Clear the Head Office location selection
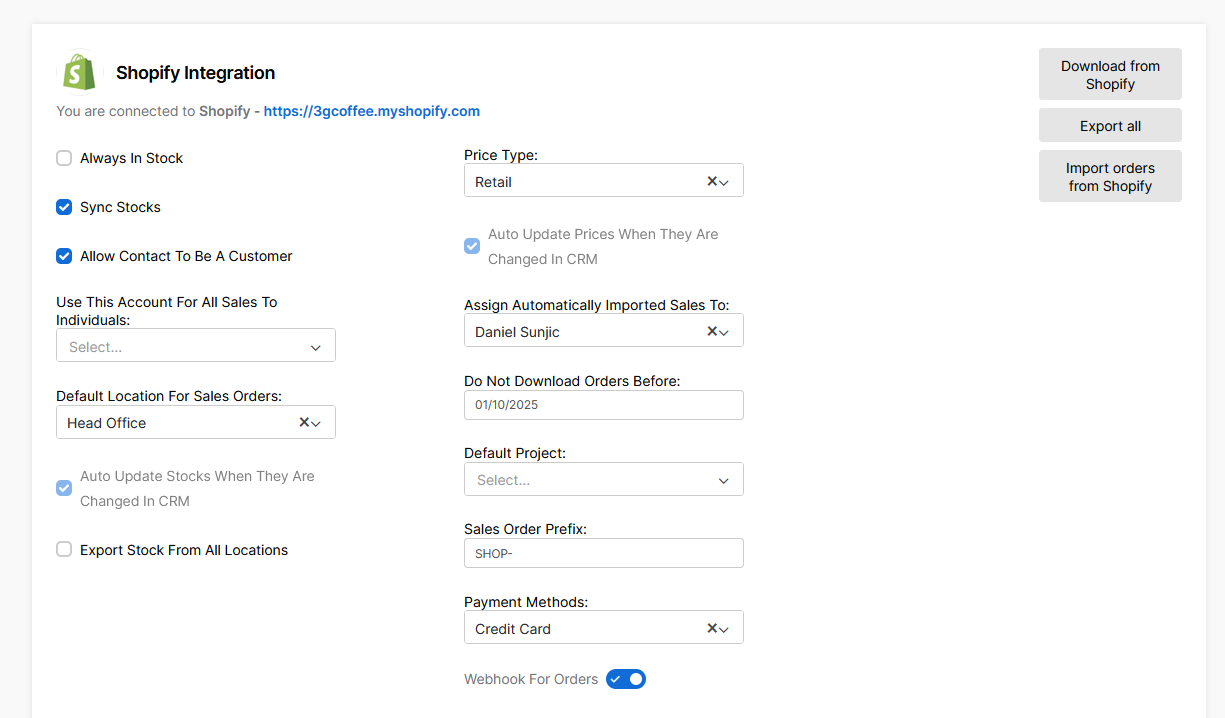Image resolution: width=1225 pixels, height=718 pixels. pyautogui.click(x=304, y=423)
